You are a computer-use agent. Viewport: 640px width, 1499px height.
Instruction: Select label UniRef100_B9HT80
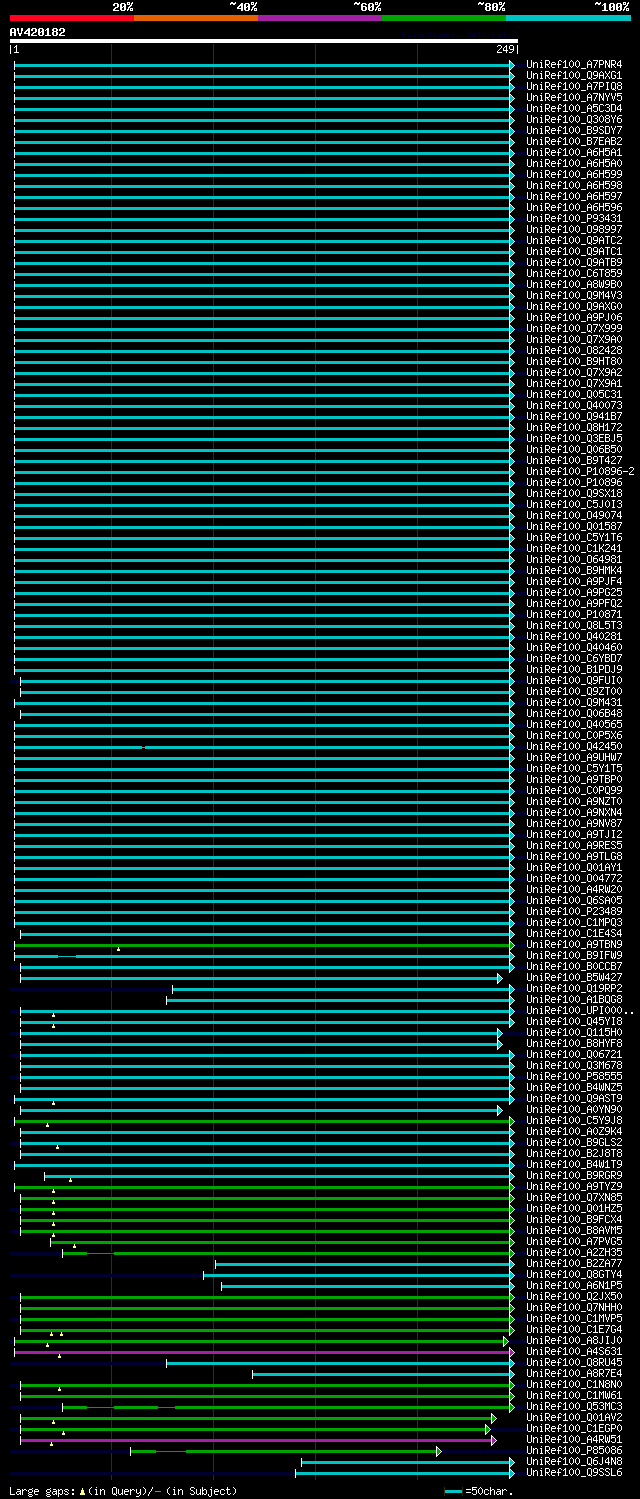coord(574,361)
